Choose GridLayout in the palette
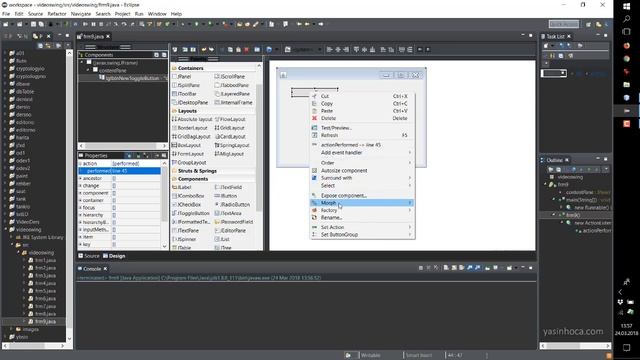Viewport: 640px width, 360px height. (x=229, y=128)
